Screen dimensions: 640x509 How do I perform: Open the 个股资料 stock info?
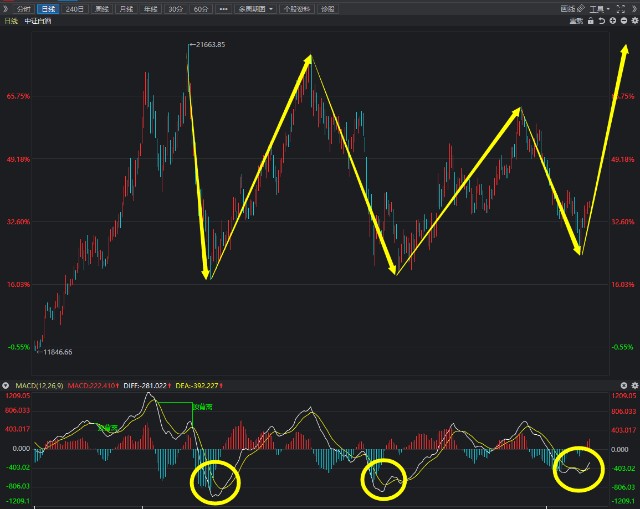tap(296, 8)
